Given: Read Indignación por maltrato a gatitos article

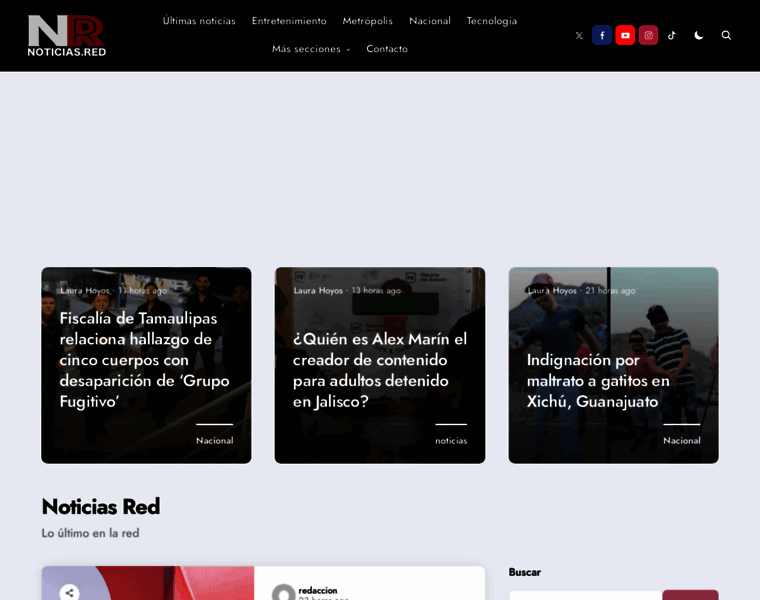Looking at the screenshot, I should tap(598, 380).
